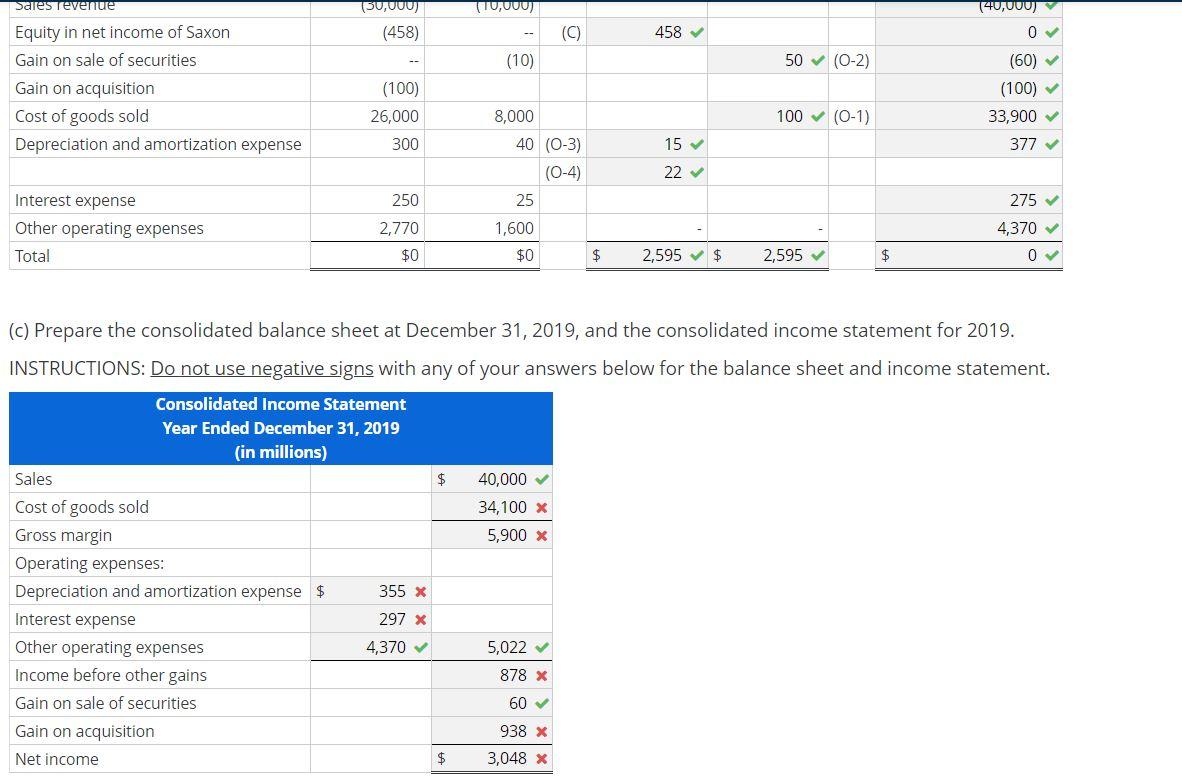
Task: Click the green checkmark beside Sales 40,000
Action: 541,479
